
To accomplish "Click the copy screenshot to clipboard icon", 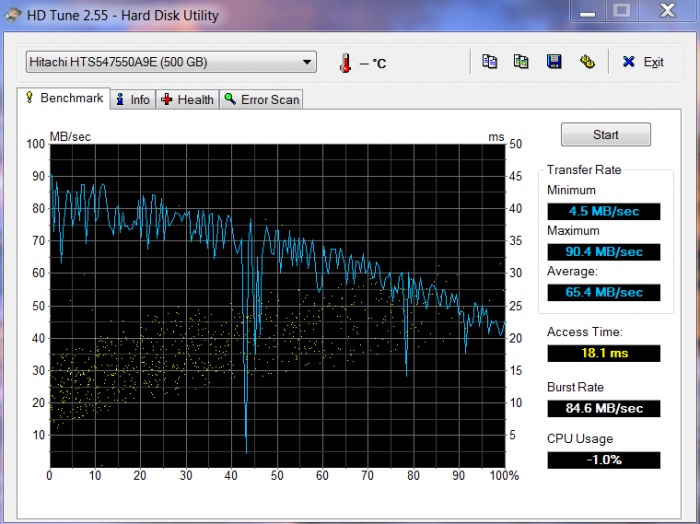I will click(x=521, y=62).
